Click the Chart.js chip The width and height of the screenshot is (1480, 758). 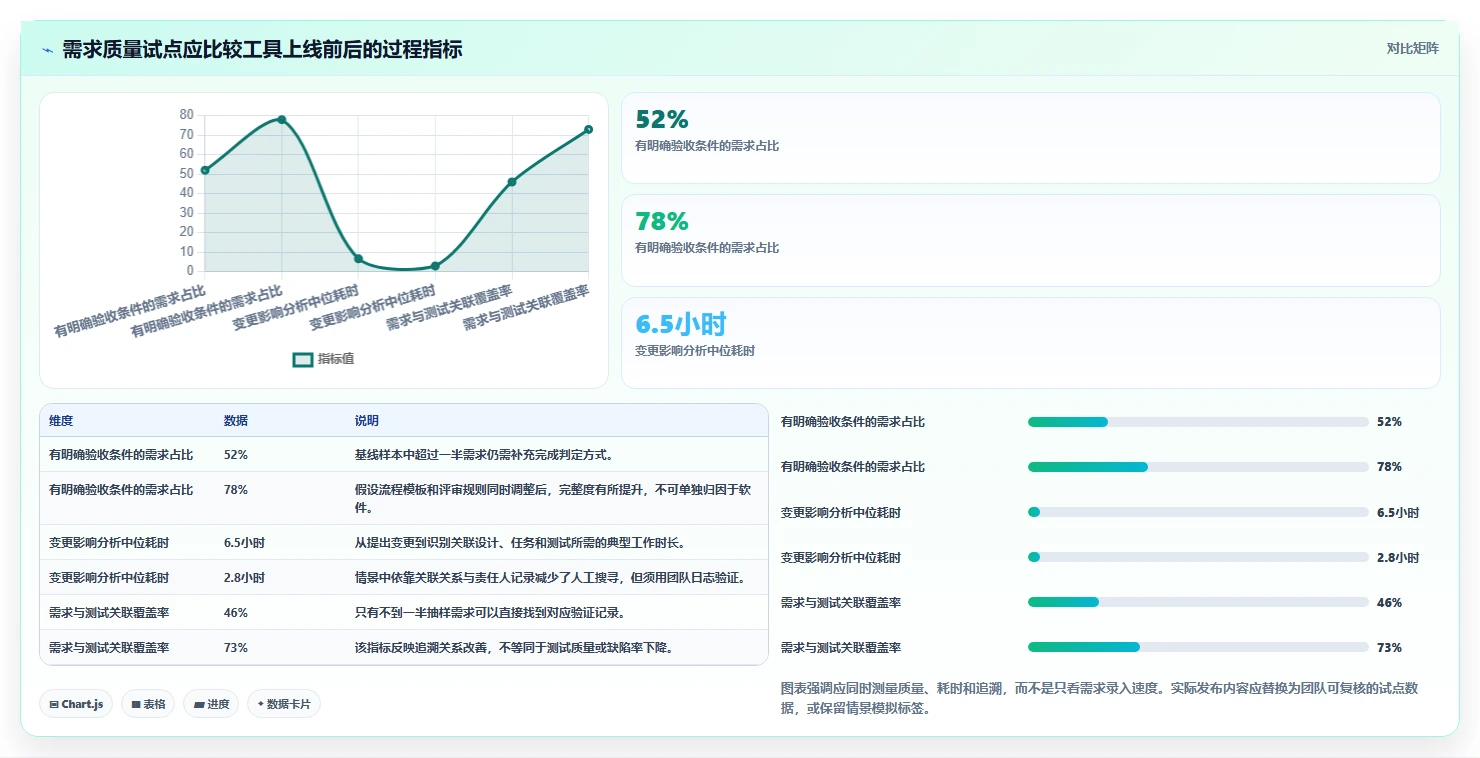[x=76, y=704]
